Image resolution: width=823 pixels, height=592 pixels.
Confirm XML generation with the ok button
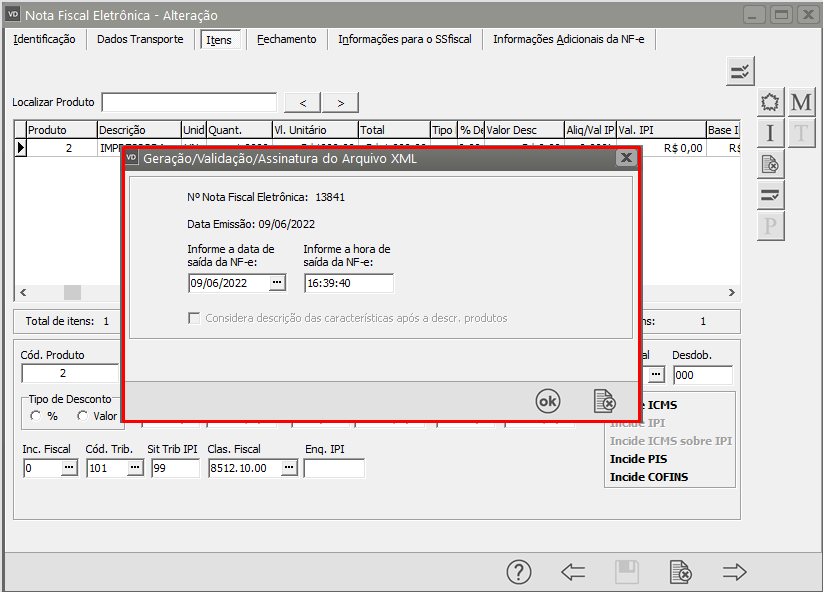tap(548, 401)
